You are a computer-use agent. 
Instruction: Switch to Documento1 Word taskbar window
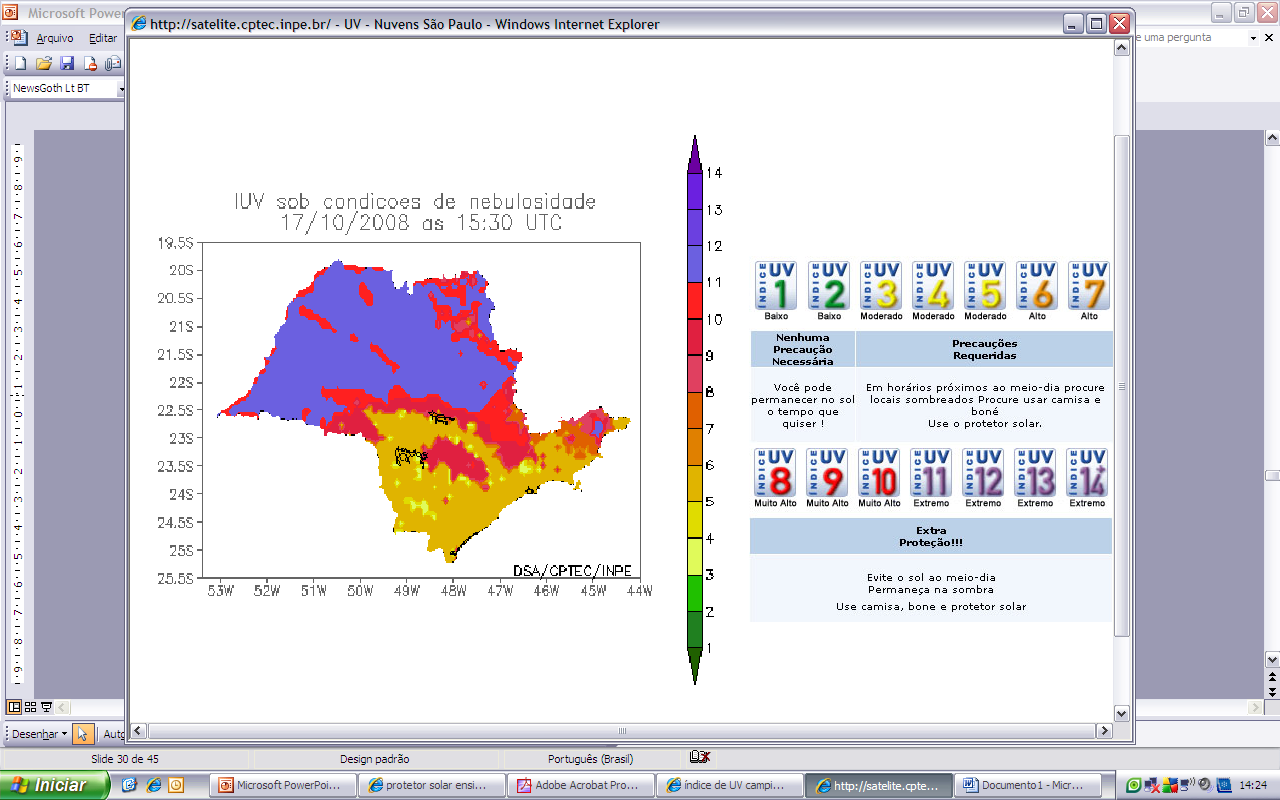pyautogui.click(x=1027, y=785)
